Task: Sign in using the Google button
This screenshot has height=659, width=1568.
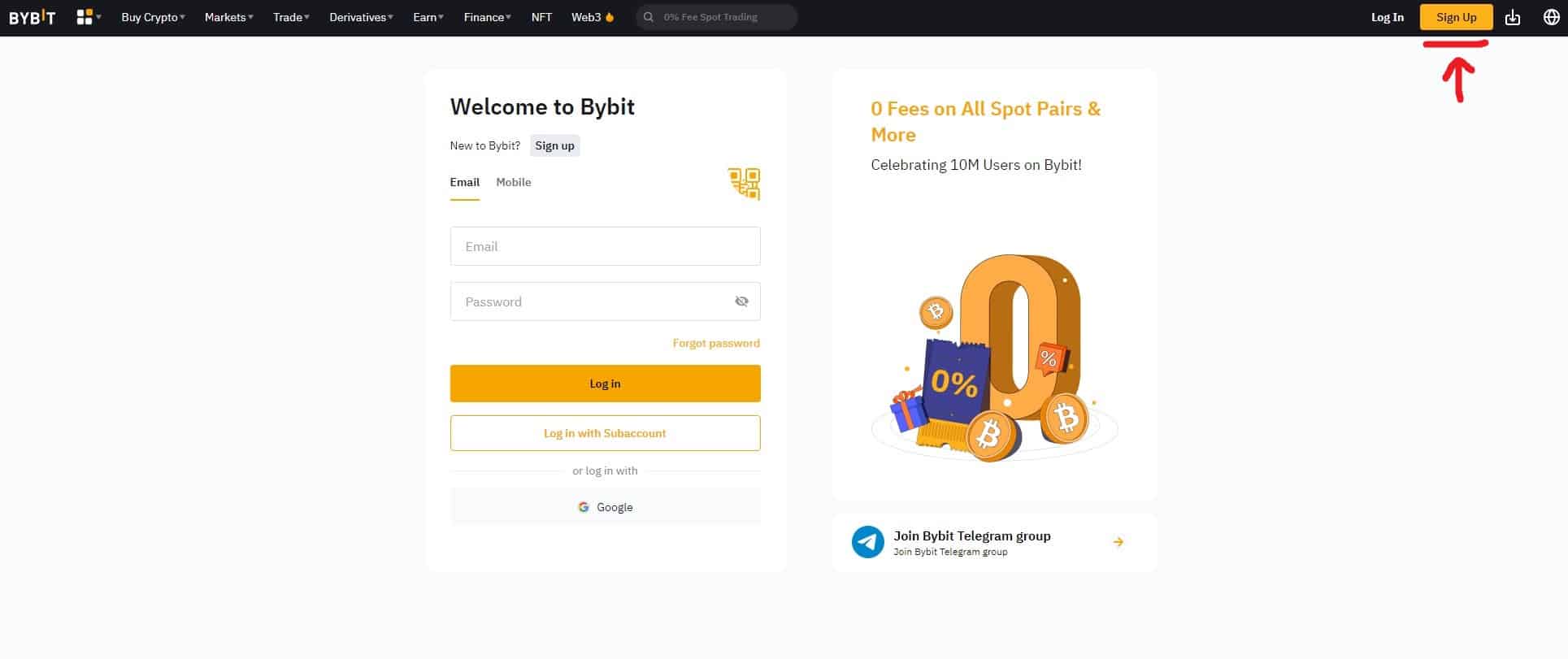Action: point(605,507)
